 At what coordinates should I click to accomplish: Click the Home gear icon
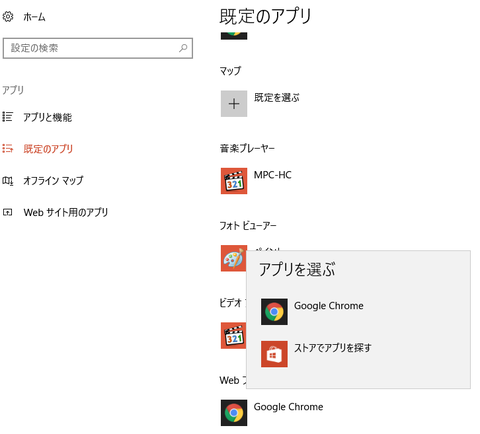[8, 17]
